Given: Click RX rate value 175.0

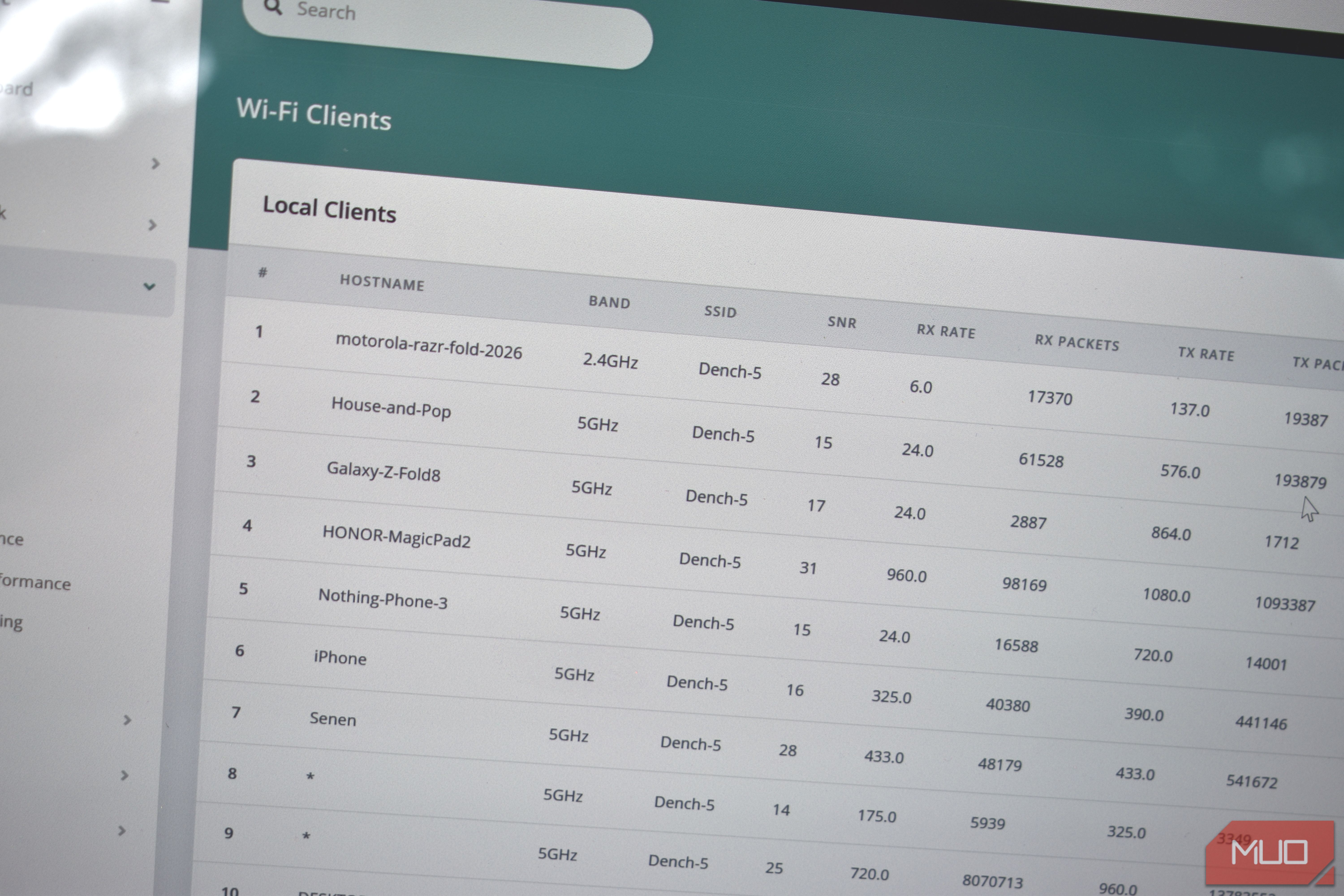Looking at the screenshot, I should point(877,816).
